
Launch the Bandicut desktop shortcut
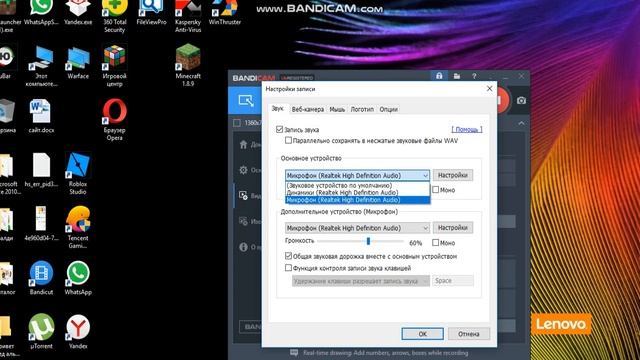pyautogui.click(x=41, y=278)
